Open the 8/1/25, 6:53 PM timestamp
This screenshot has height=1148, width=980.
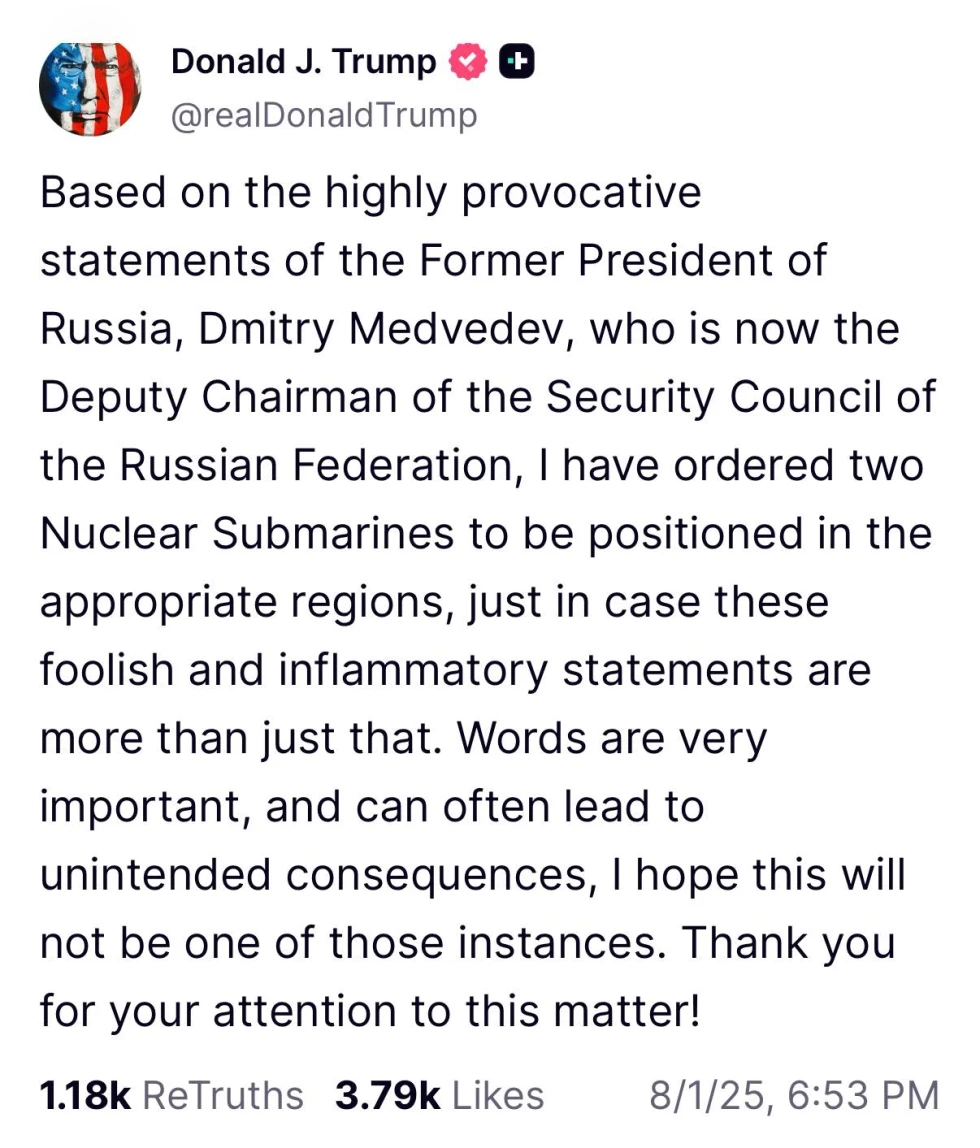click(794, 1096)
